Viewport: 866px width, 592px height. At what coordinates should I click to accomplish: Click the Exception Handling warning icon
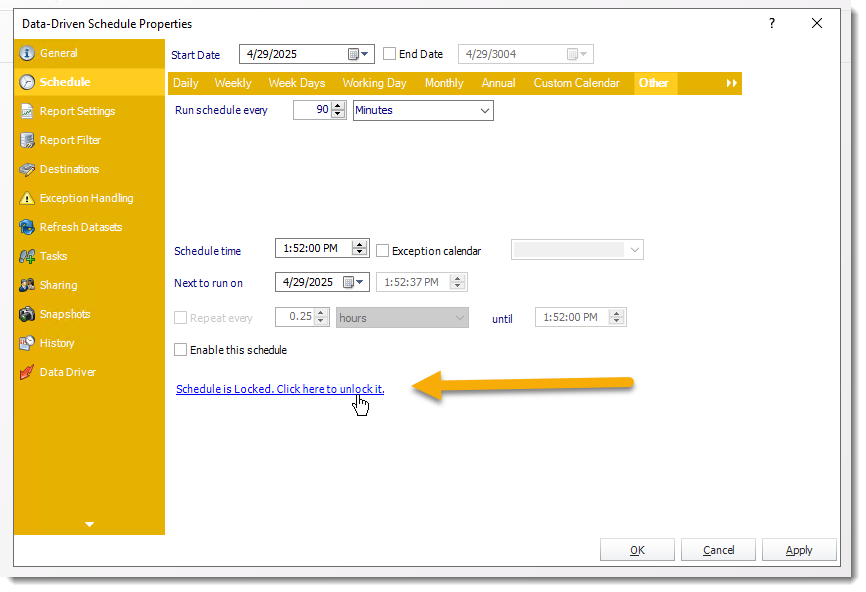tap(27, 198)
